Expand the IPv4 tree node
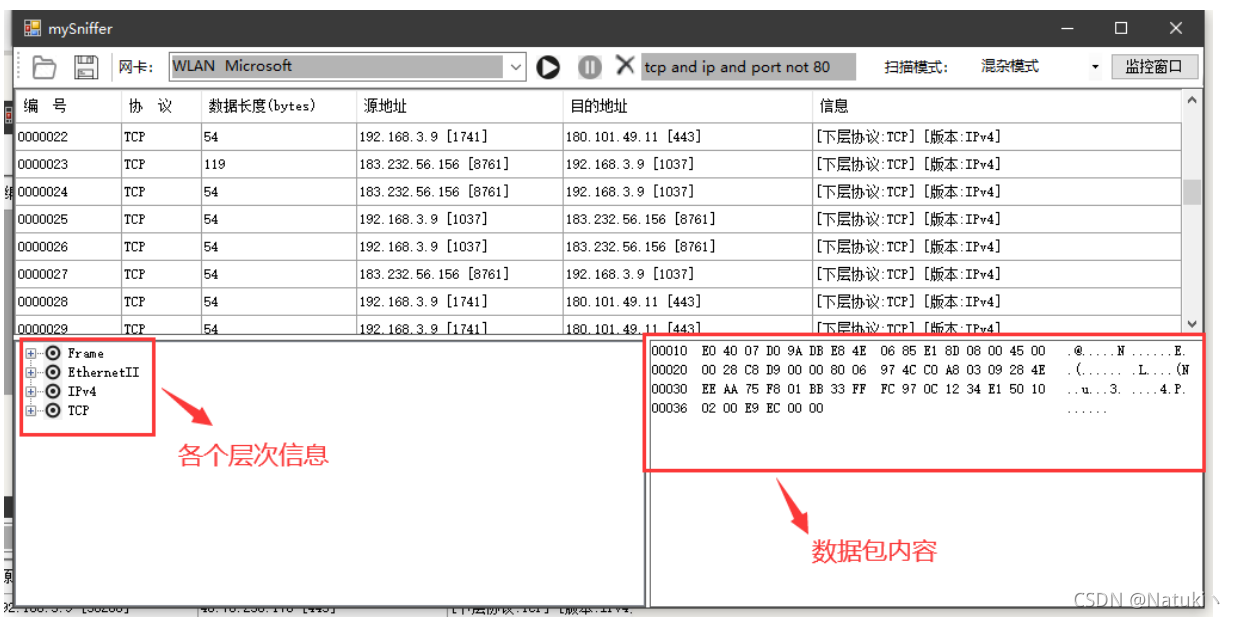This screenshot has height=618, width=1235. coord(31,391)
